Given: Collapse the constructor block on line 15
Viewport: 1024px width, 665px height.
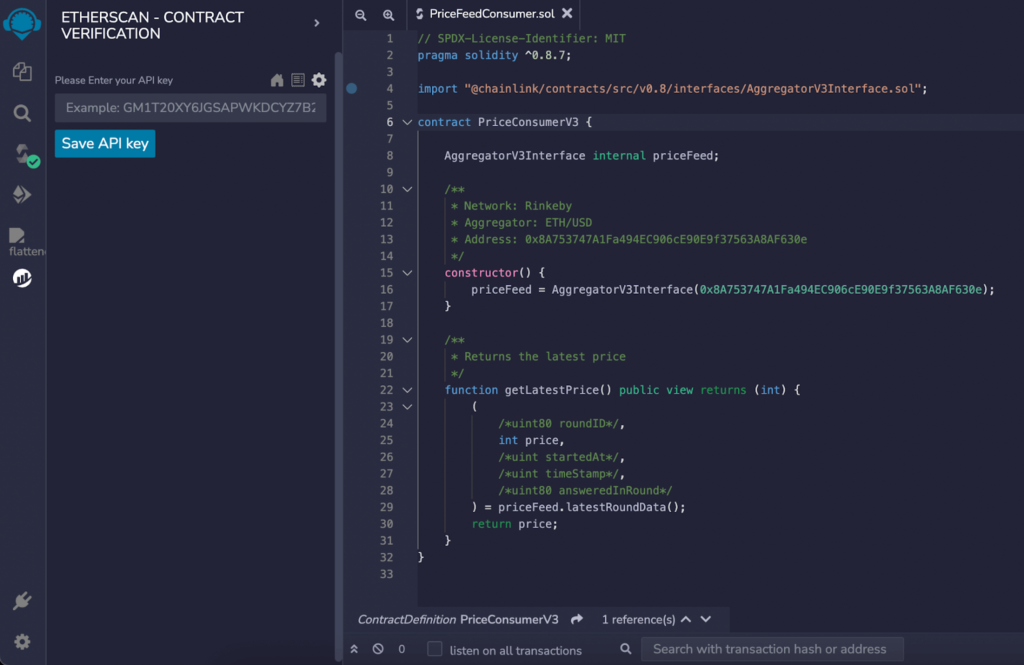Looking at the screenshot, I should click(x=406, y=272).
